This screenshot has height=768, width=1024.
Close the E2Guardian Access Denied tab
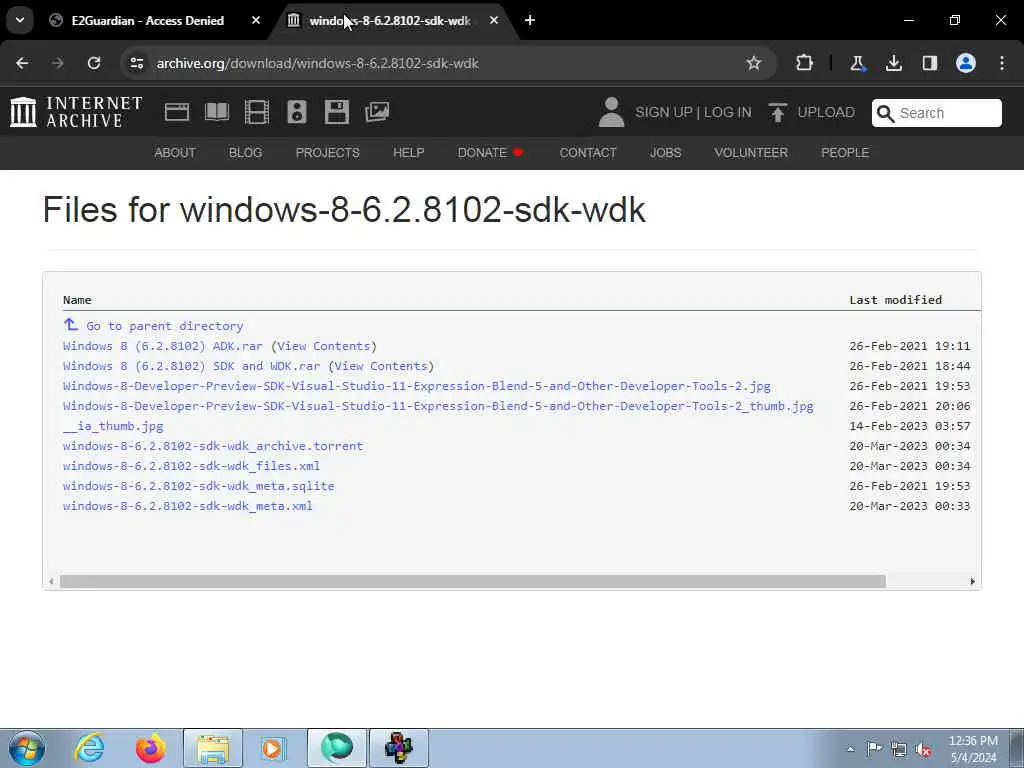point(256,20)
